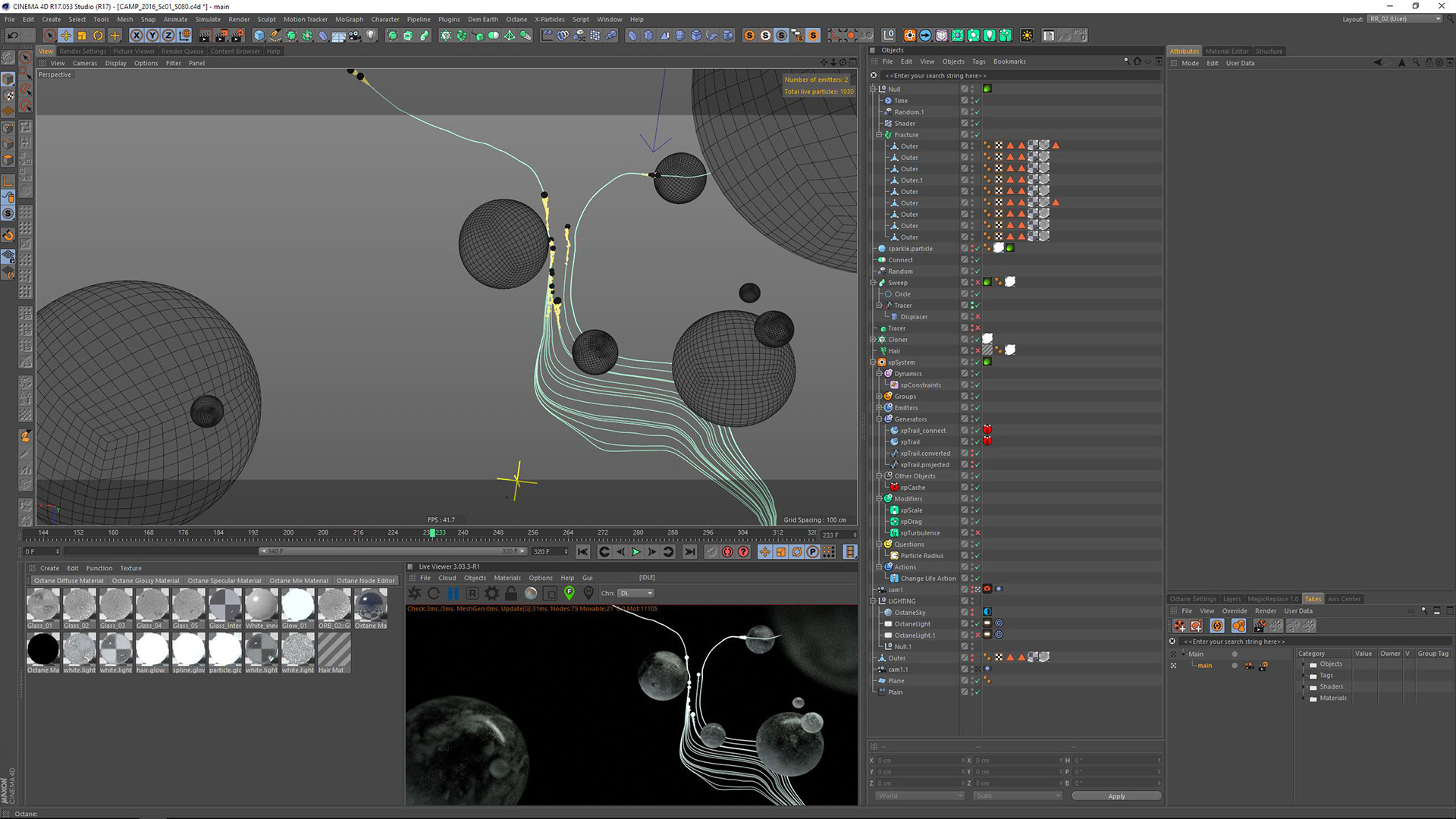Switch to the Material Editor tab
Screen dimensions: 1456x819
[1227, 52]
